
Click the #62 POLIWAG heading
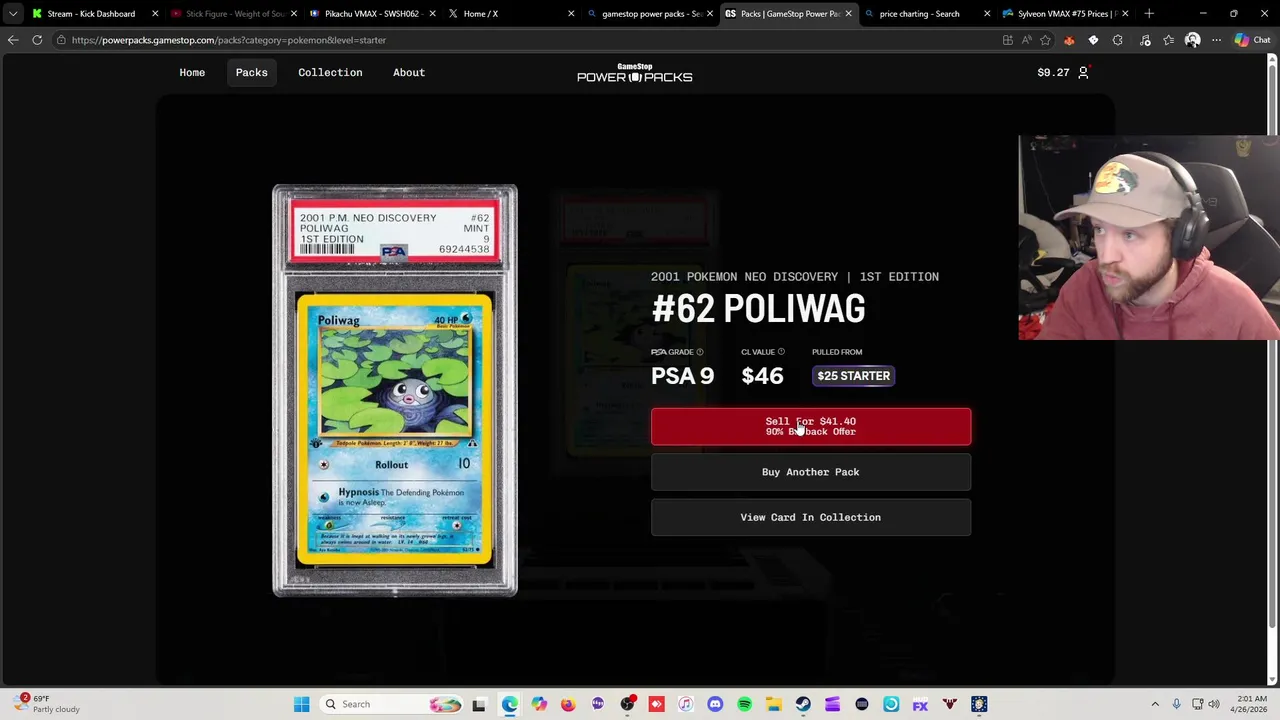(x=758, y=310)
